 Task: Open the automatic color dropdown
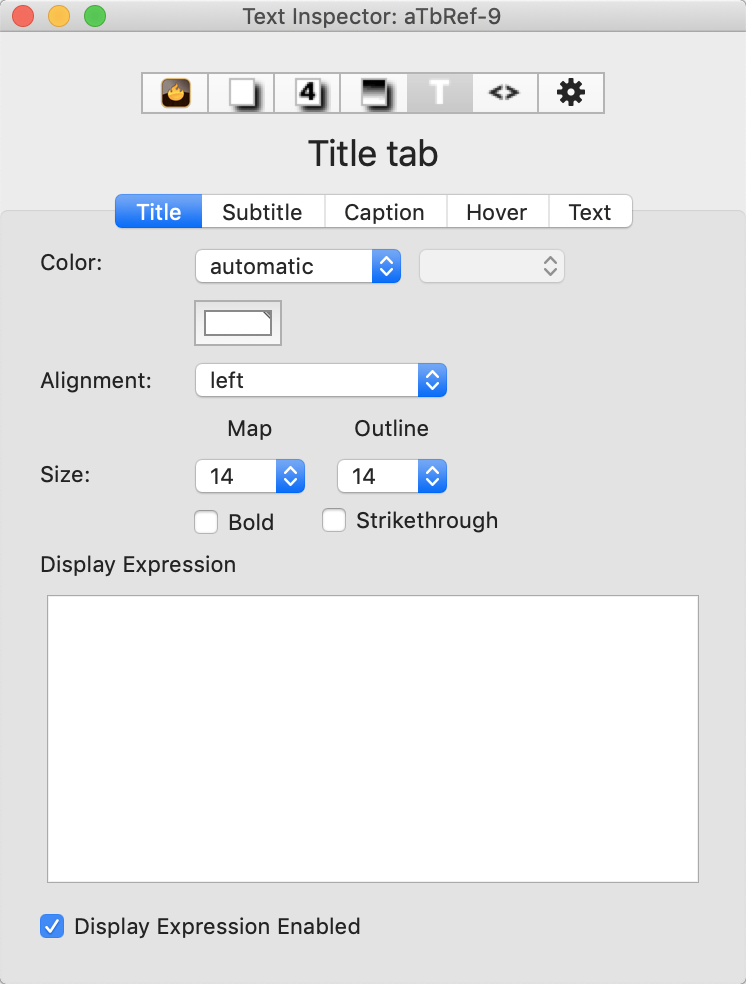(x=297, y=266)
